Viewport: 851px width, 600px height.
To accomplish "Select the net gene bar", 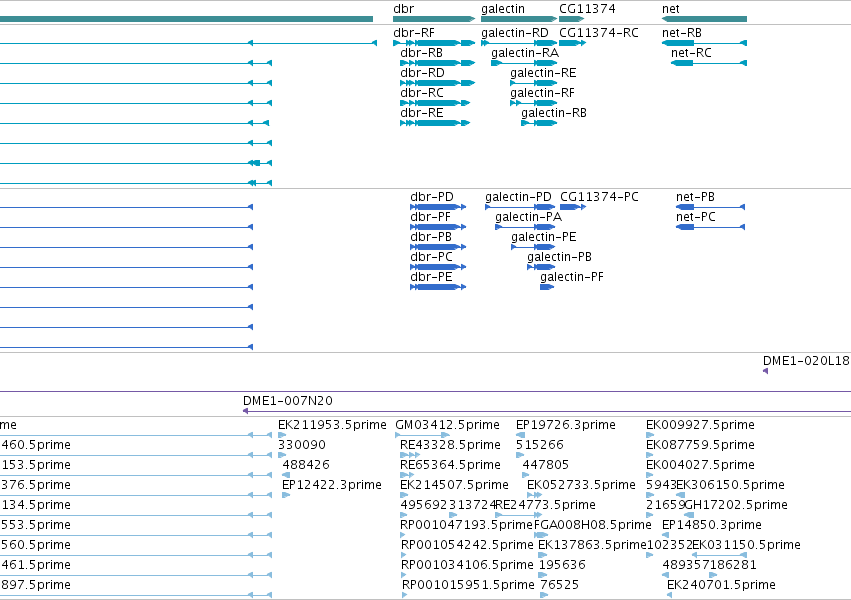I will (x=704, y=19).
